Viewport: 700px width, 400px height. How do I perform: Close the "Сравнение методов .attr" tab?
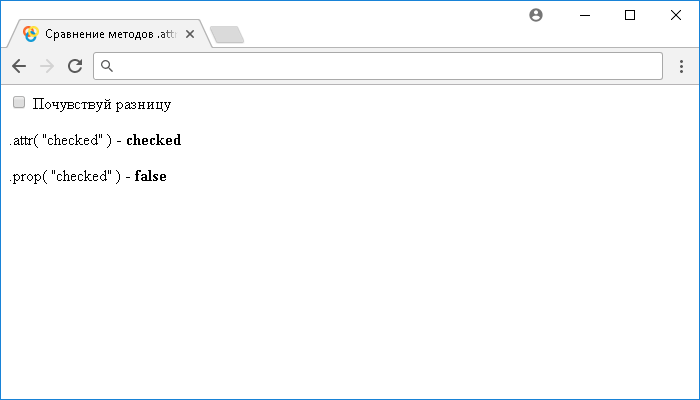(x=191, y=33)
